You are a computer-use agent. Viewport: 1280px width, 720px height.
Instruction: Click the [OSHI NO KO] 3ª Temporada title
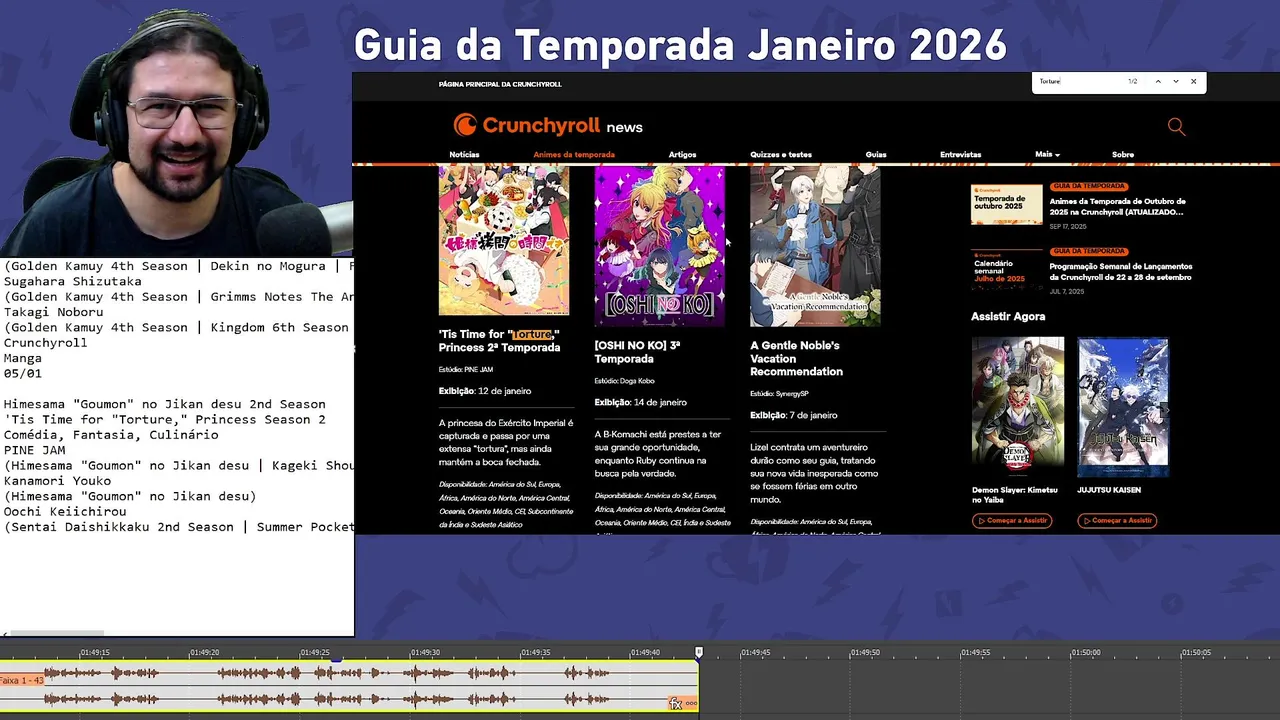637,352
